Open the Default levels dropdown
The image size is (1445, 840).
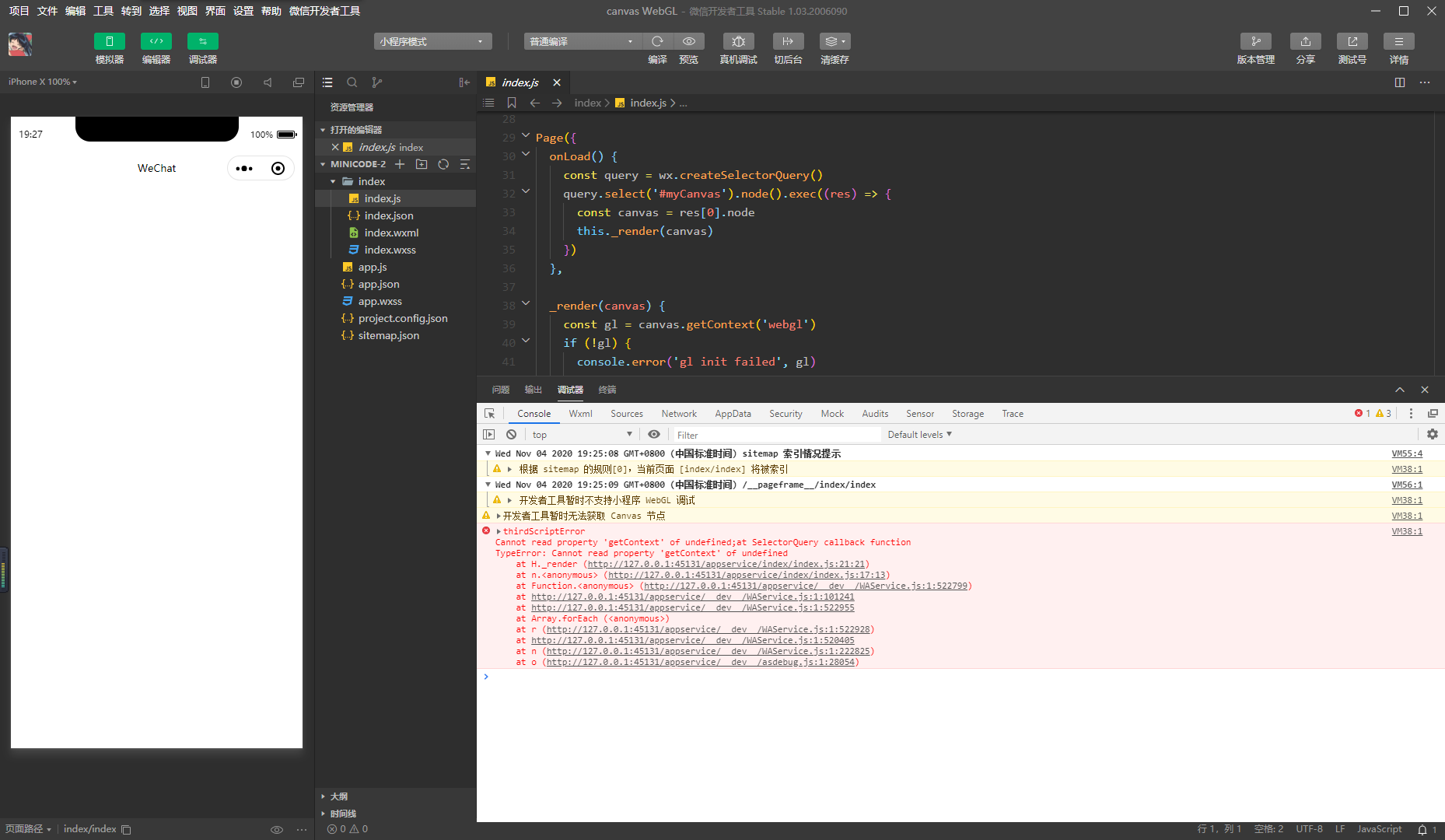click(920, 435)
